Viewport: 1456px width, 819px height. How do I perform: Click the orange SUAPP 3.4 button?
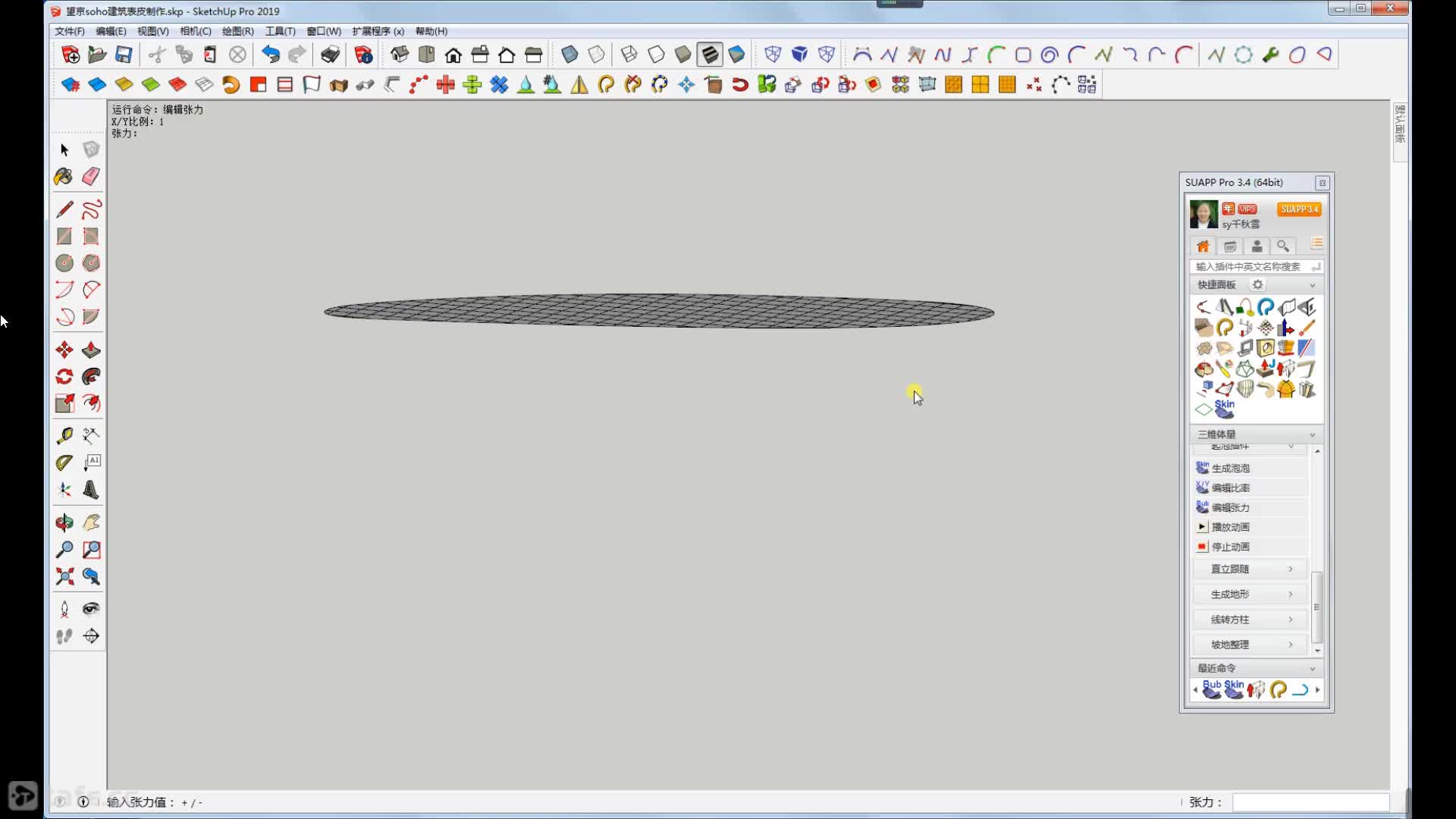pos(1299,209)
